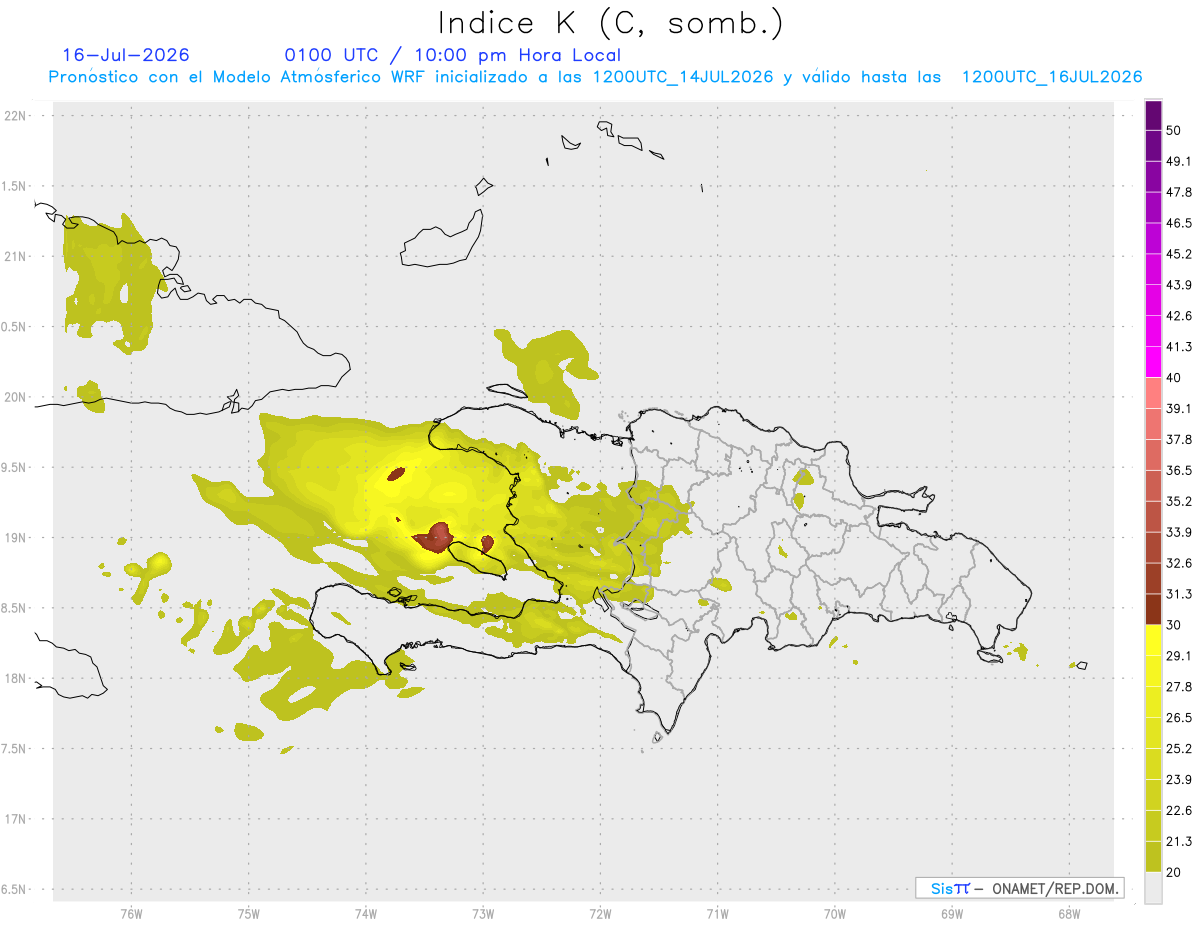
Task: Click the longitude axis label "70W"
Action: click(835, 913)
